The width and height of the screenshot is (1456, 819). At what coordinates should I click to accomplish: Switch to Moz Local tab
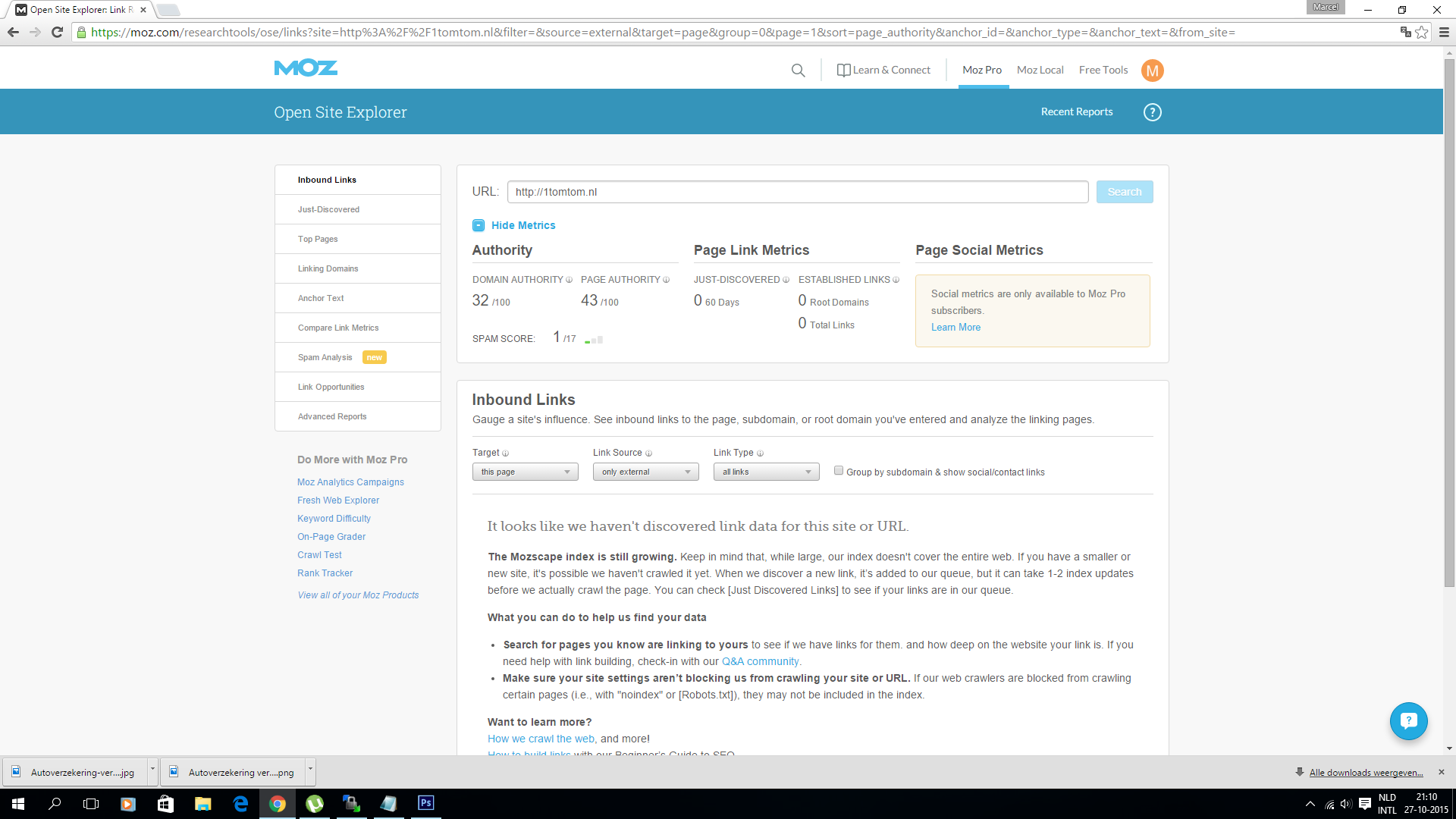tap(1040, 70)
